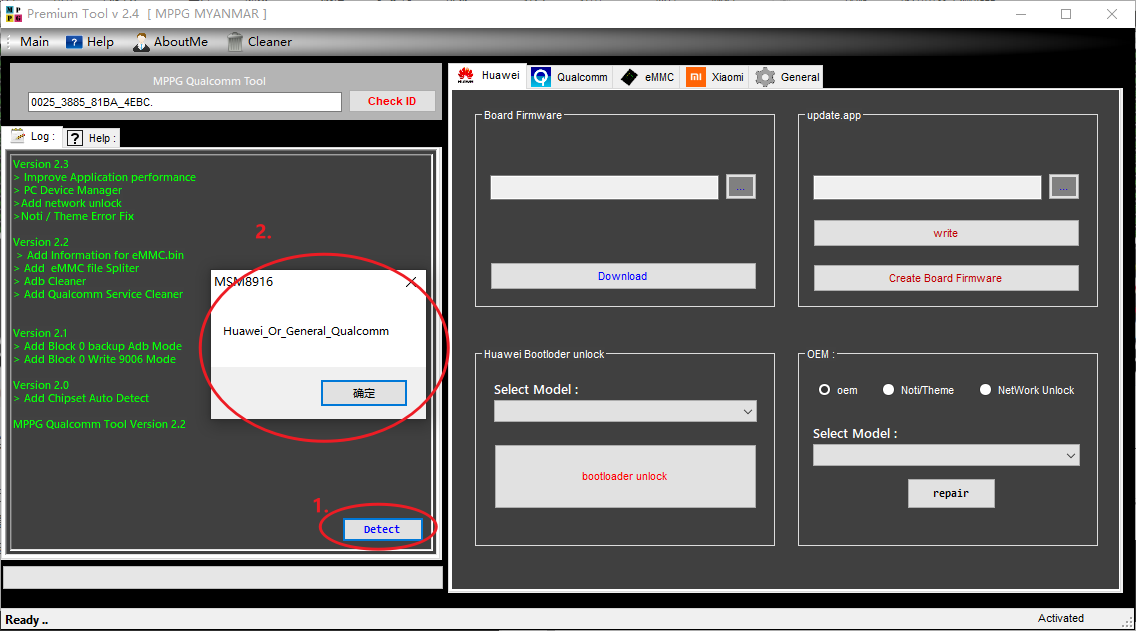Click the Cleaner trash bin icon
The image size is (1136, 631).
tap(235, 42)
